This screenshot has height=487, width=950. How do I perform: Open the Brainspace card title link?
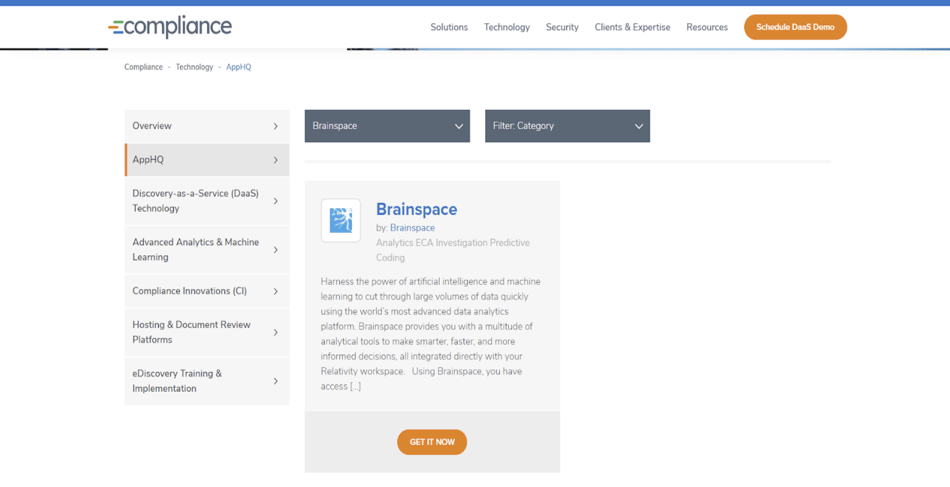(417, 209)
